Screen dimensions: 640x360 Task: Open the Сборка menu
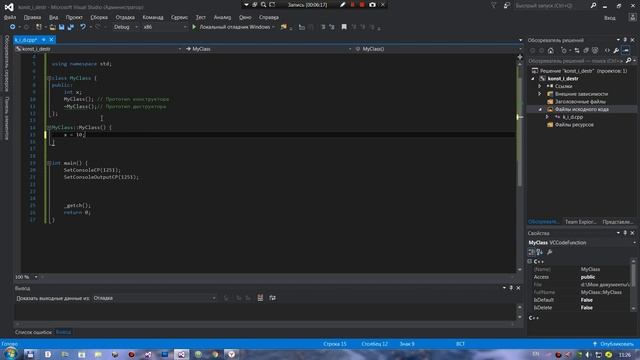[x=99, y=17]
